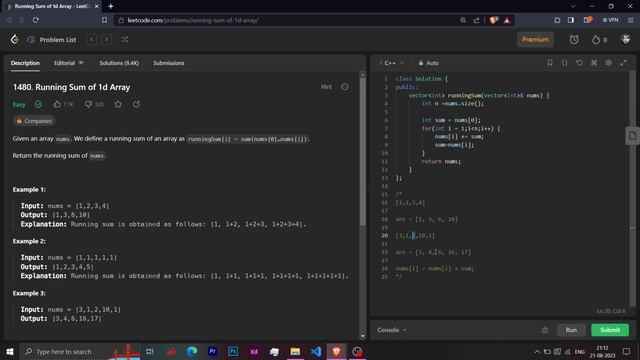Screen dimensions: 640x360
Task: Open the streak flame counter
Action: 600,40
